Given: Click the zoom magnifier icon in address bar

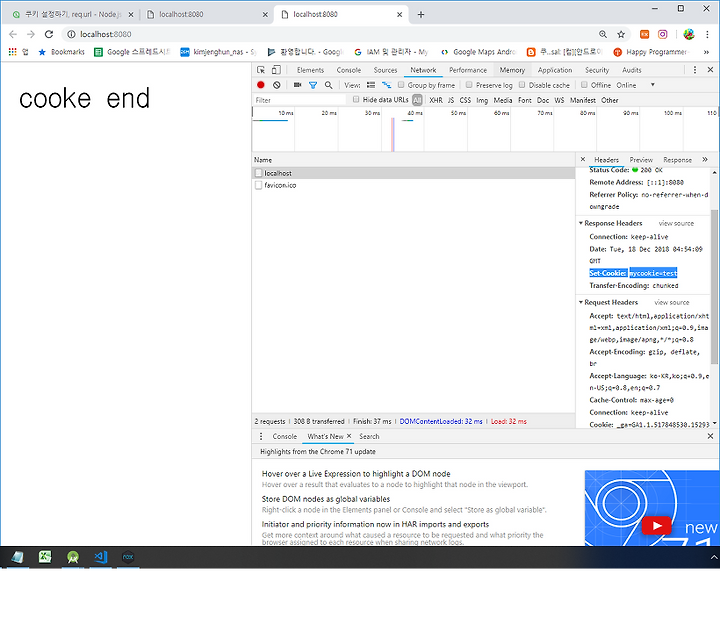Looking at the screenshot, I should [603, 34].
